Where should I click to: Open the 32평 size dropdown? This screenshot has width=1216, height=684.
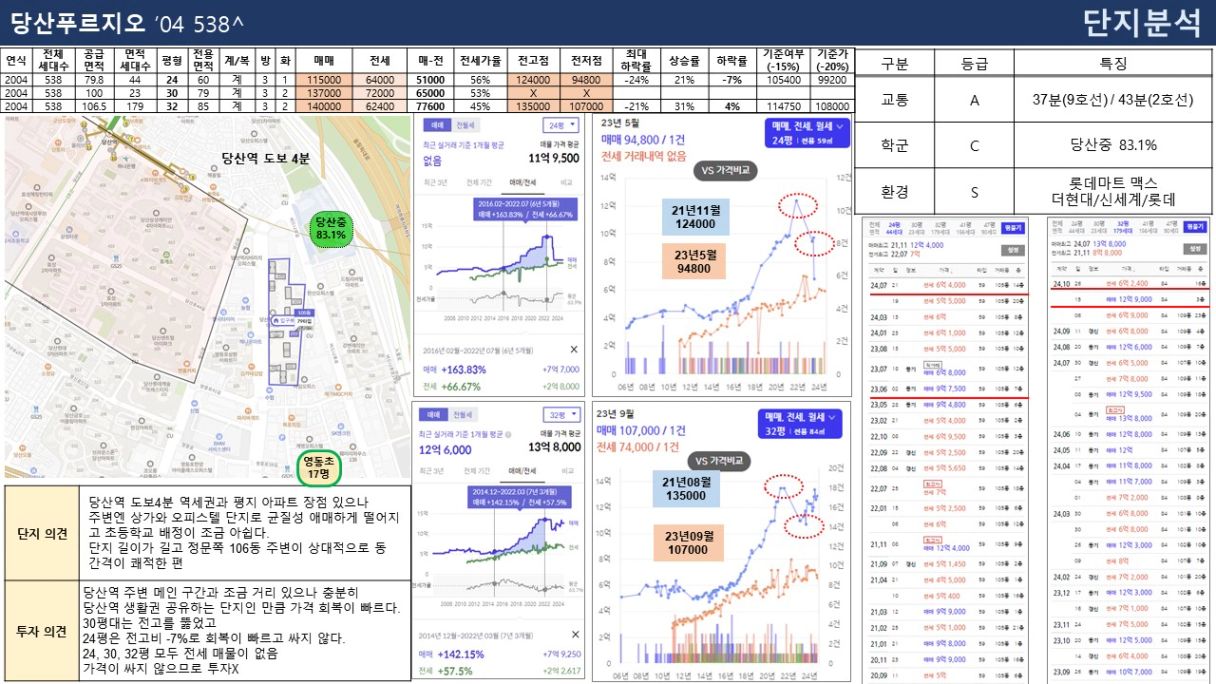pos(560,414)
